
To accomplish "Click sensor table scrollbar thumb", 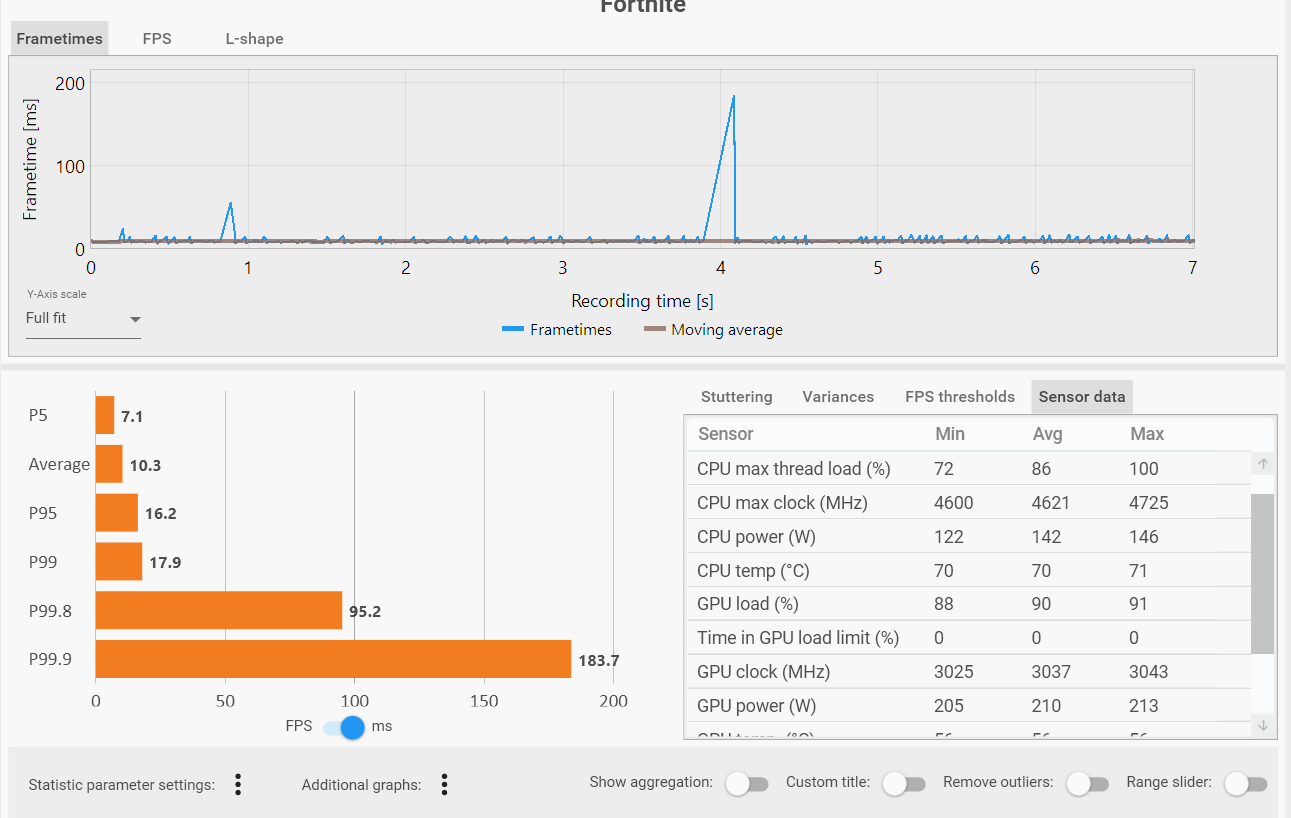I will click(1263, 573).
